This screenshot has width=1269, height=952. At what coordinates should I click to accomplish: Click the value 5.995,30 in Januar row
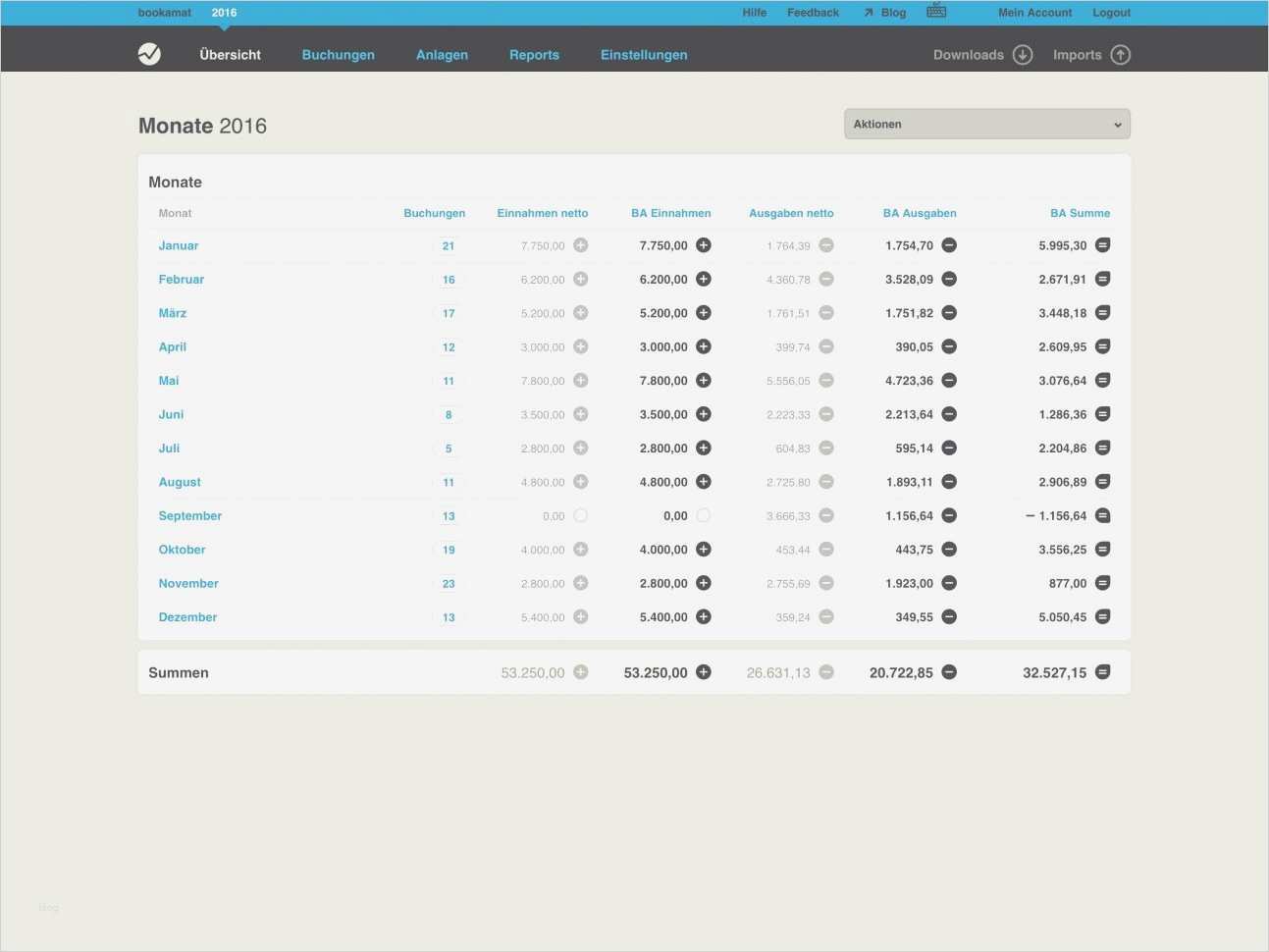tap(1063, 245)
